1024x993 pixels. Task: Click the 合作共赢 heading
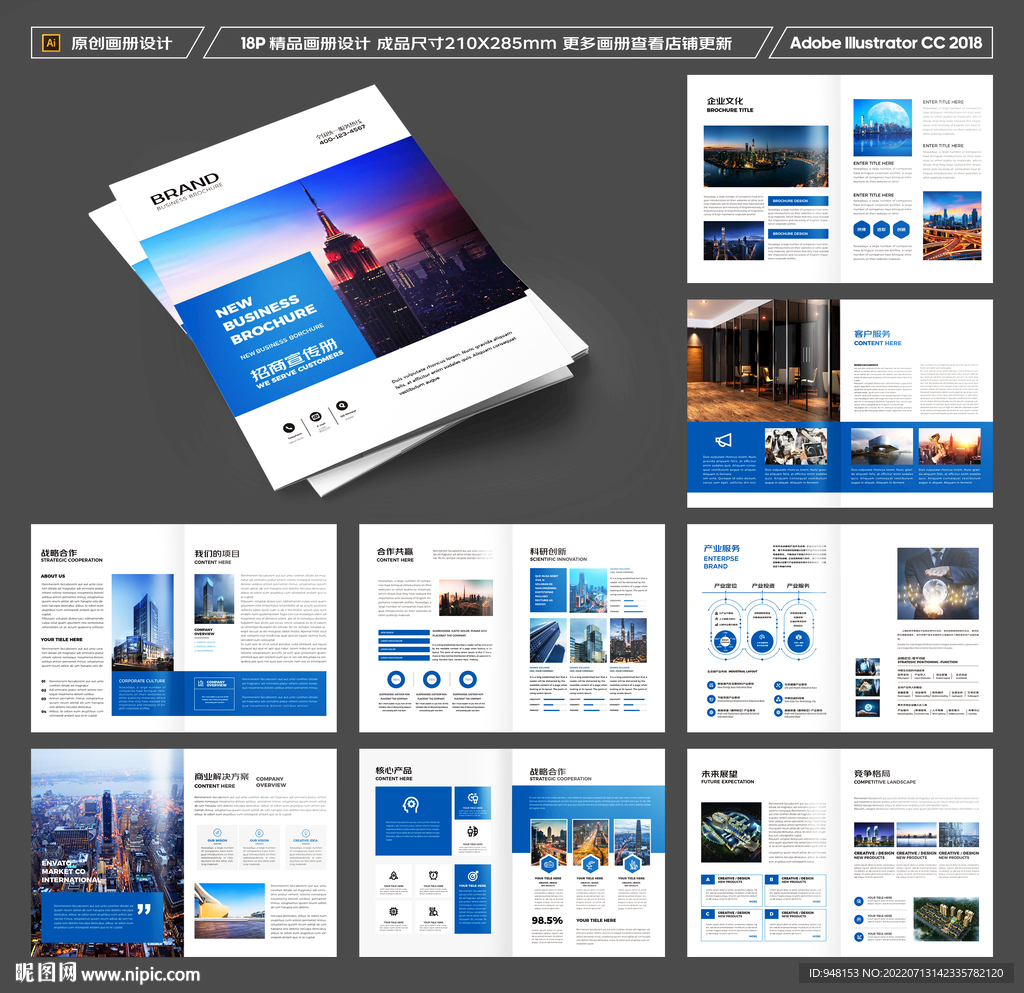pyautogui.click(x=395, y=552)
